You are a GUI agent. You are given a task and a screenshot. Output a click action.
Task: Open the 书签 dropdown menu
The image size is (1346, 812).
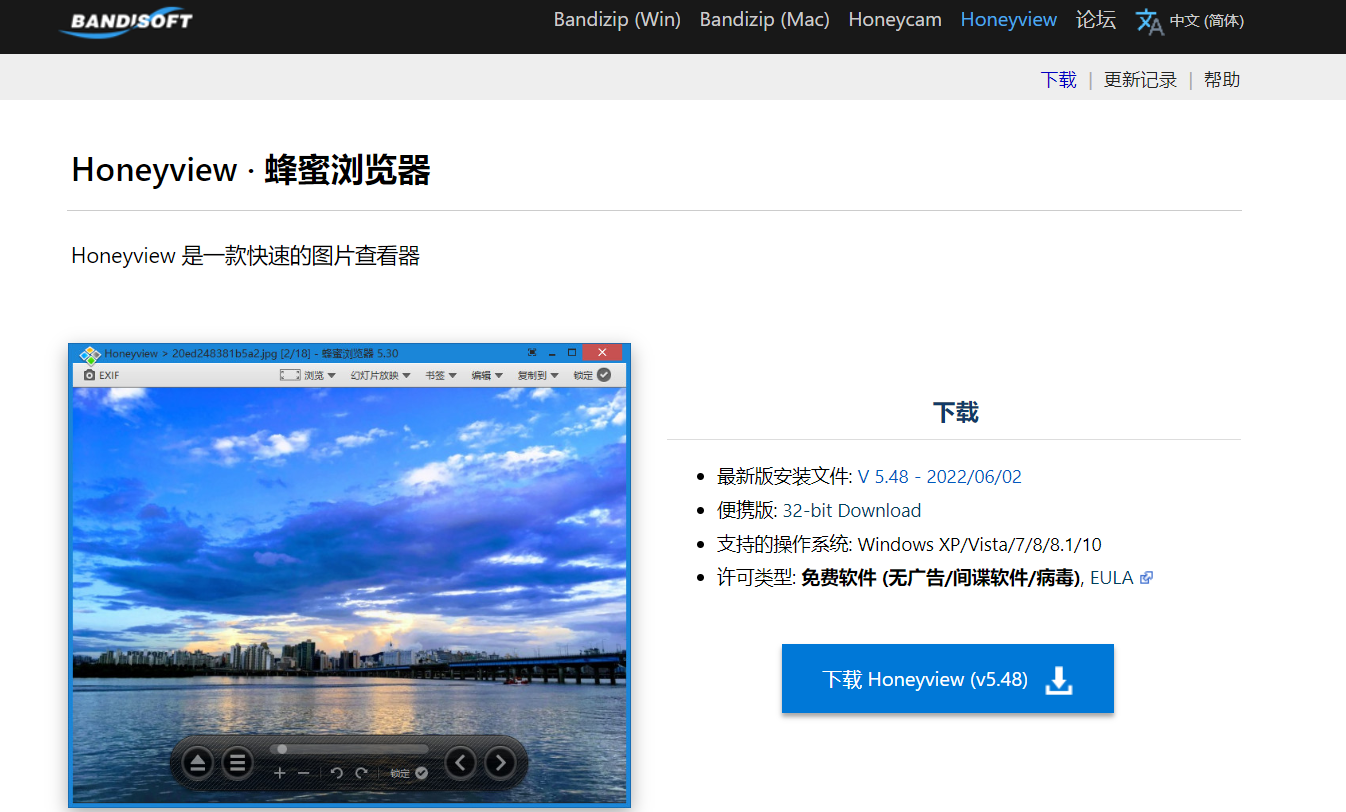440,375
